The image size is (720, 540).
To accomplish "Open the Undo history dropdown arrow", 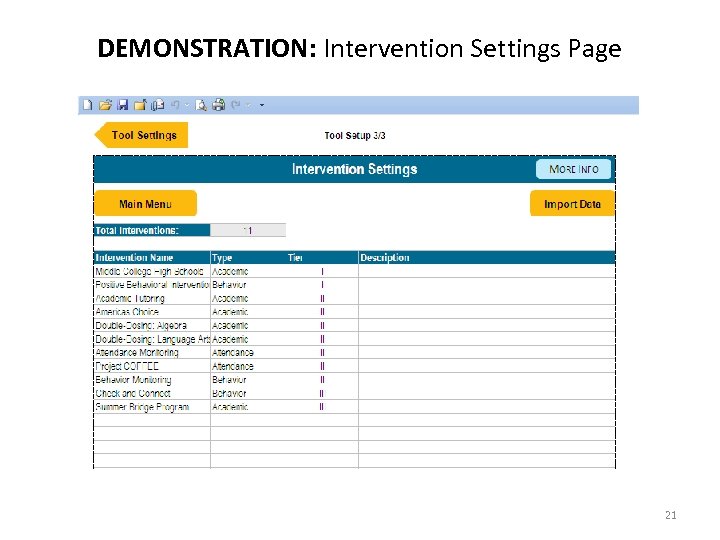I will click(x=187, y=105).
